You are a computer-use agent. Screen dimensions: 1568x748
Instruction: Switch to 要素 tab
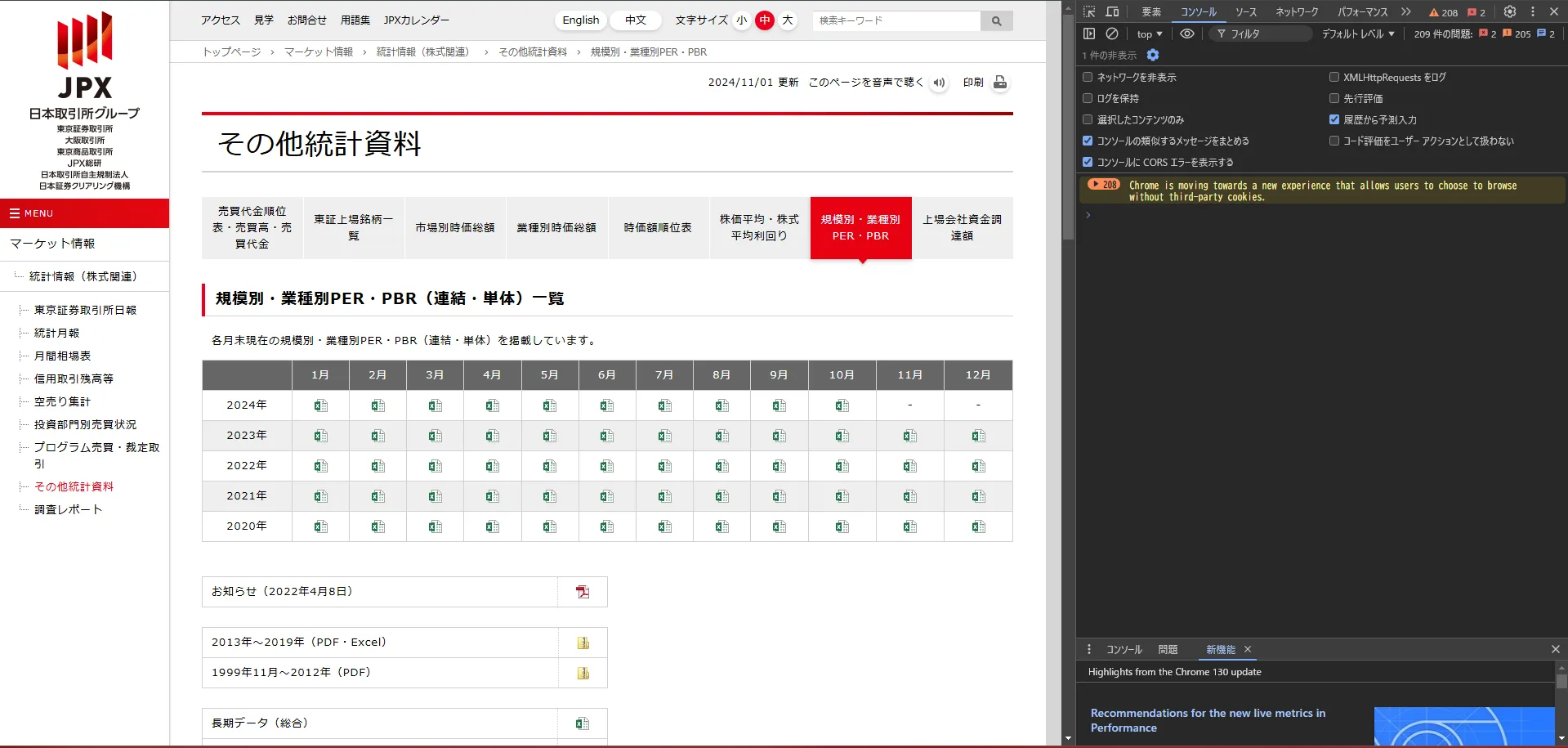(1151, 11)
